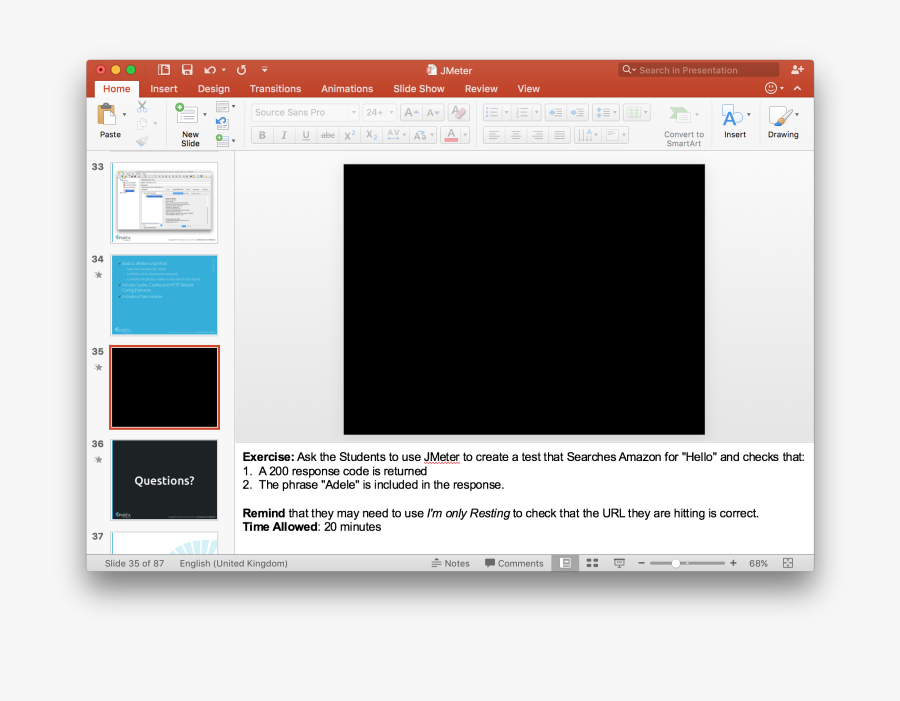Open the font name dropdown

pyautogui.click(x=352, y=111)
